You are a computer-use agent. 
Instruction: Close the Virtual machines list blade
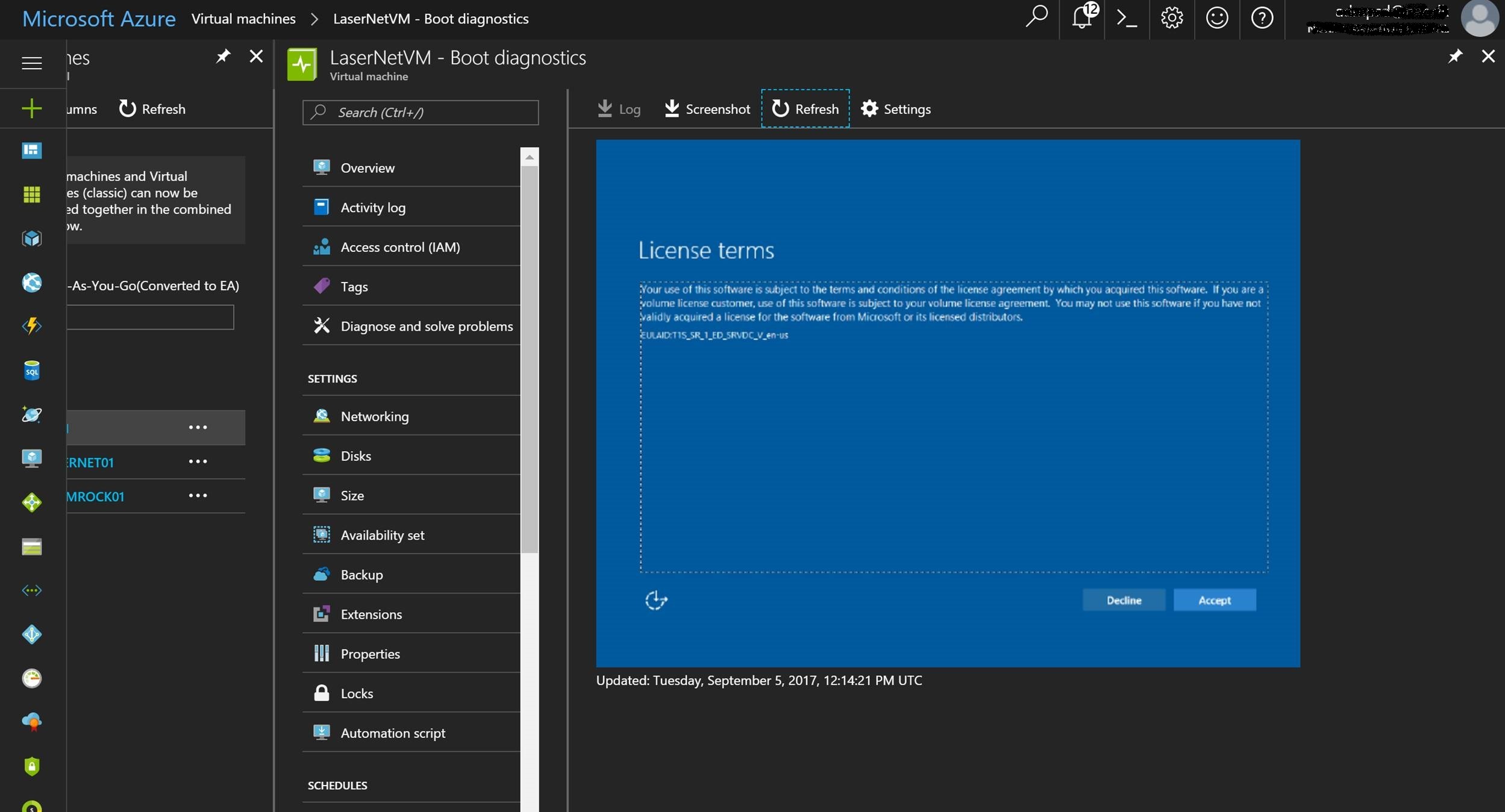[x=256, y=57]
